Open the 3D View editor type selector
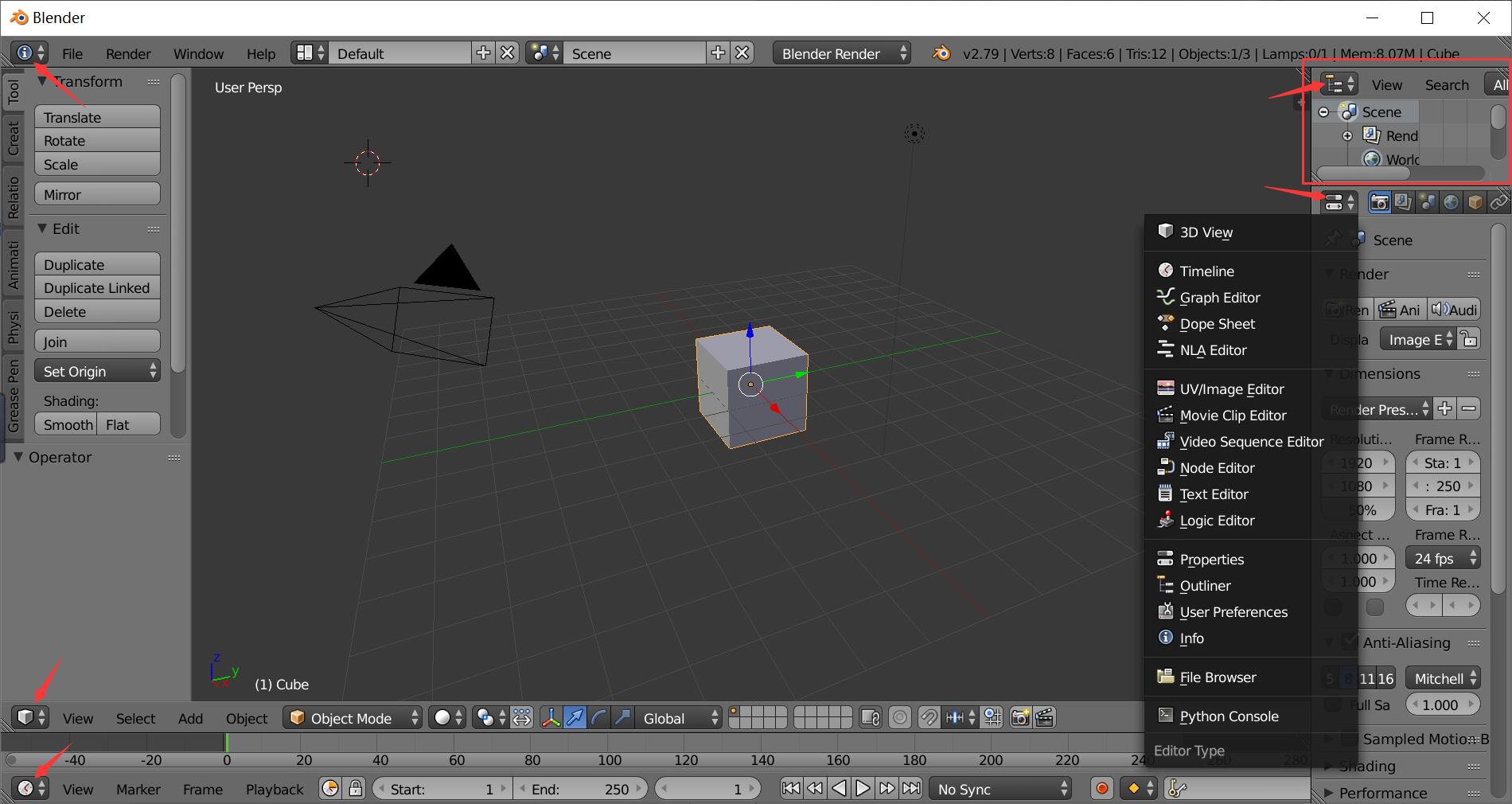The height and width of the screenshot is (804, 1512). (29, 717)
